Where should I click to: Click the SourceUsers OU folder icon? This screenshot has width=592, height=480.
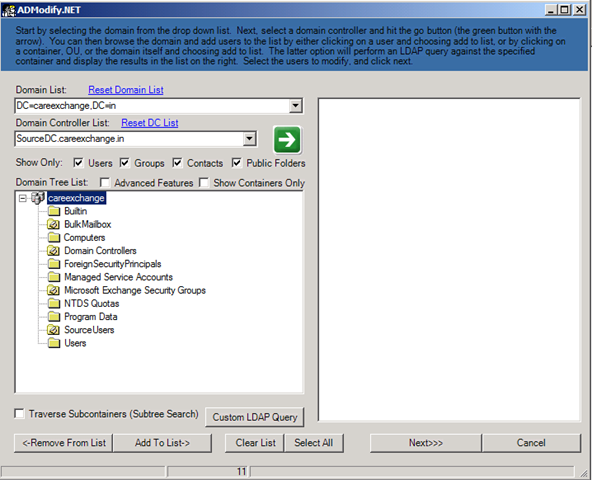tap(54, 330)
